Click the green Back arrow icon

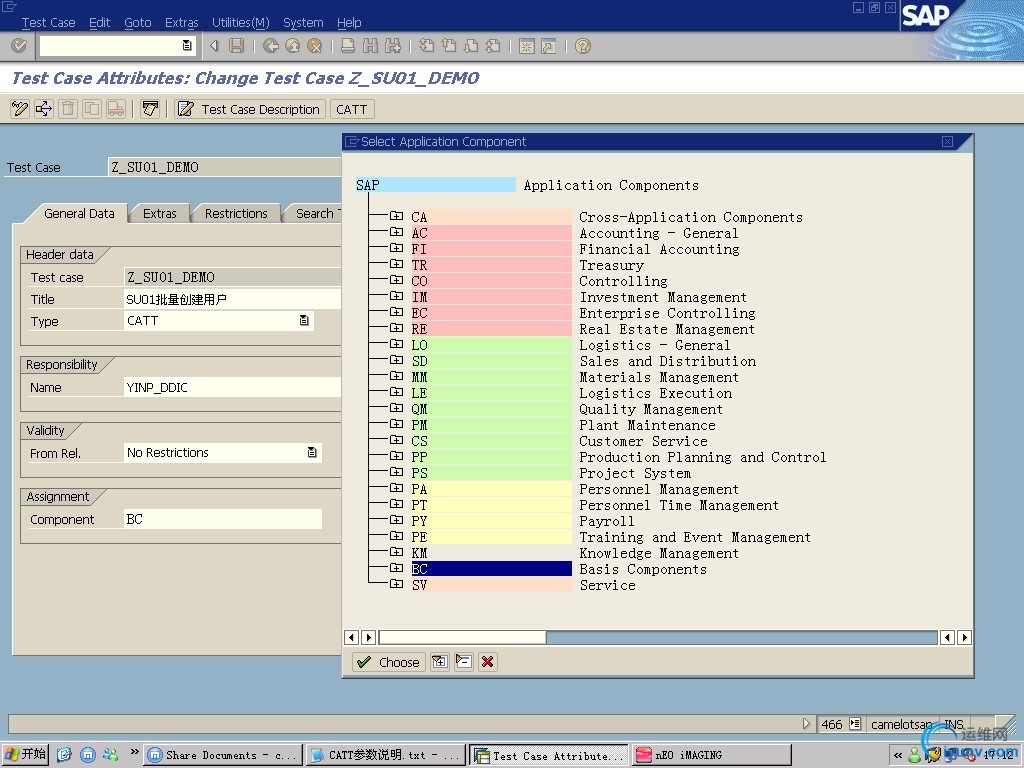coord(270,46)
